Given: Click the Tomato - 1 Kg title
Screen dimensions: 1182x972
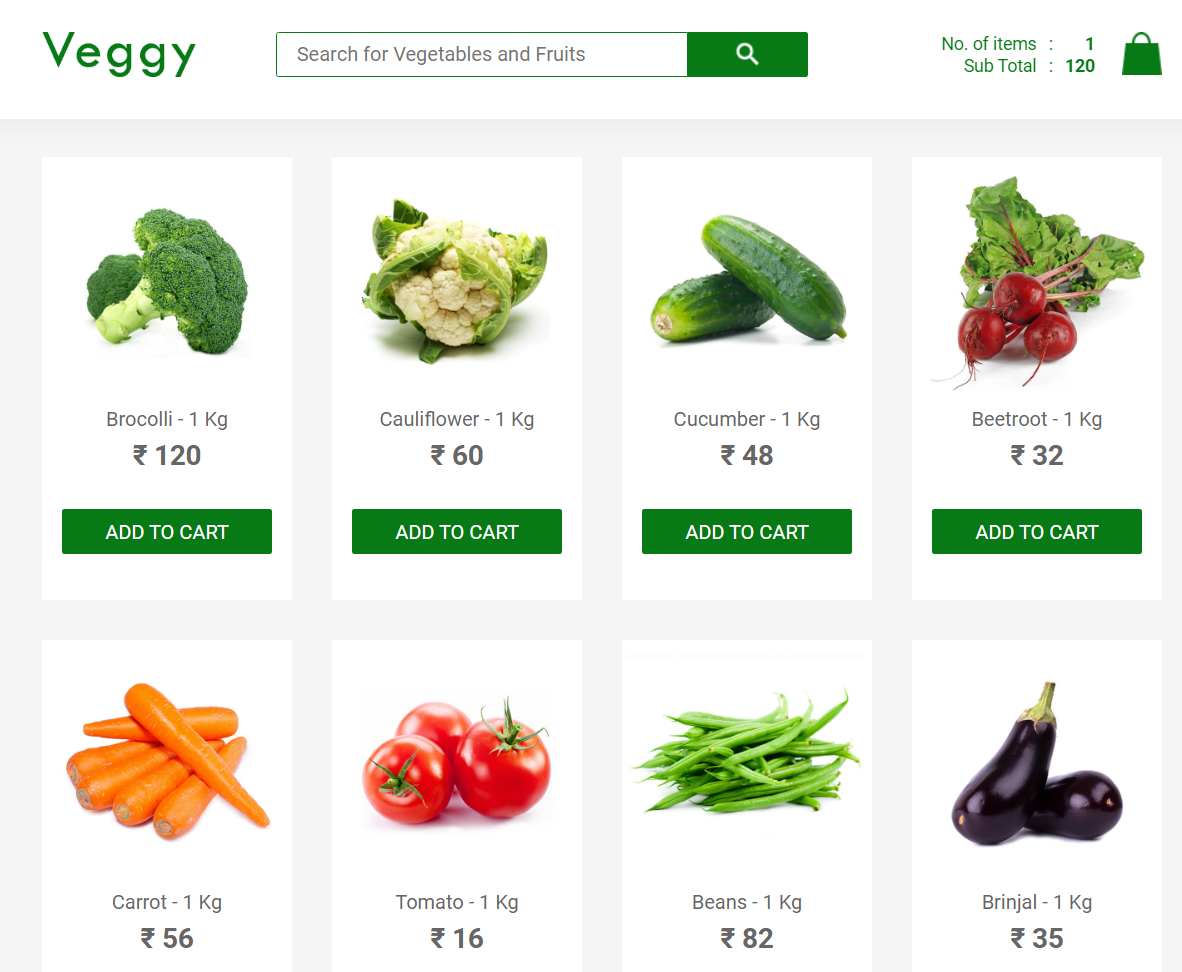Looking at the screenshot, I should 457,902.
